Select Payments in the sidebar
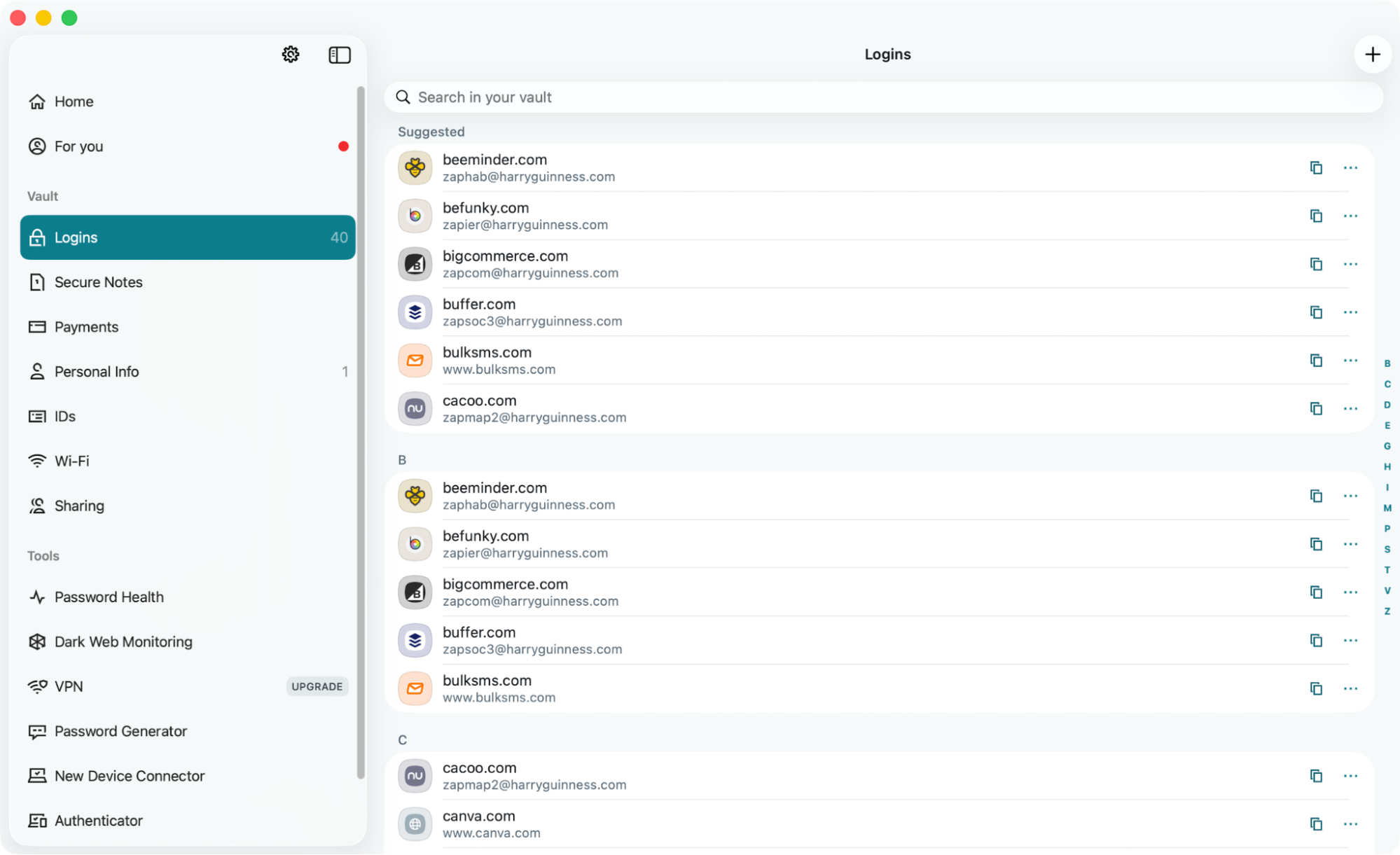This screenshot has height=855, width=1400. point(86,326)
